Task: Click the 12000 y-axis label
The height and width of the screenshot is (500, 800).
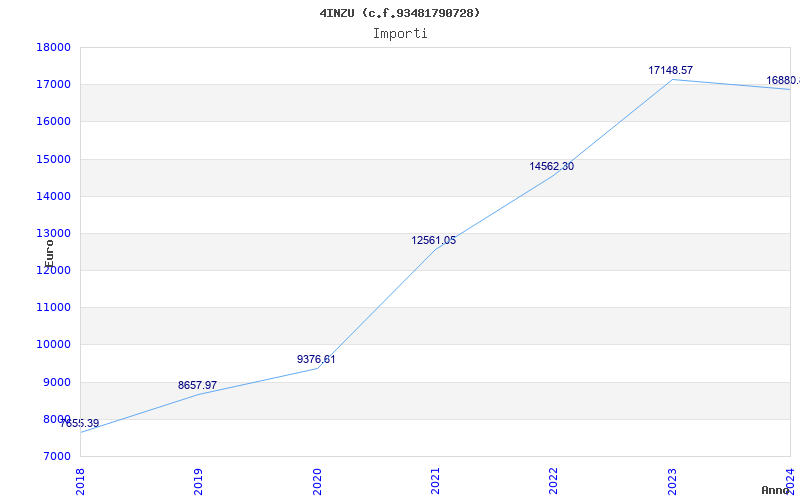Action: 53,270
